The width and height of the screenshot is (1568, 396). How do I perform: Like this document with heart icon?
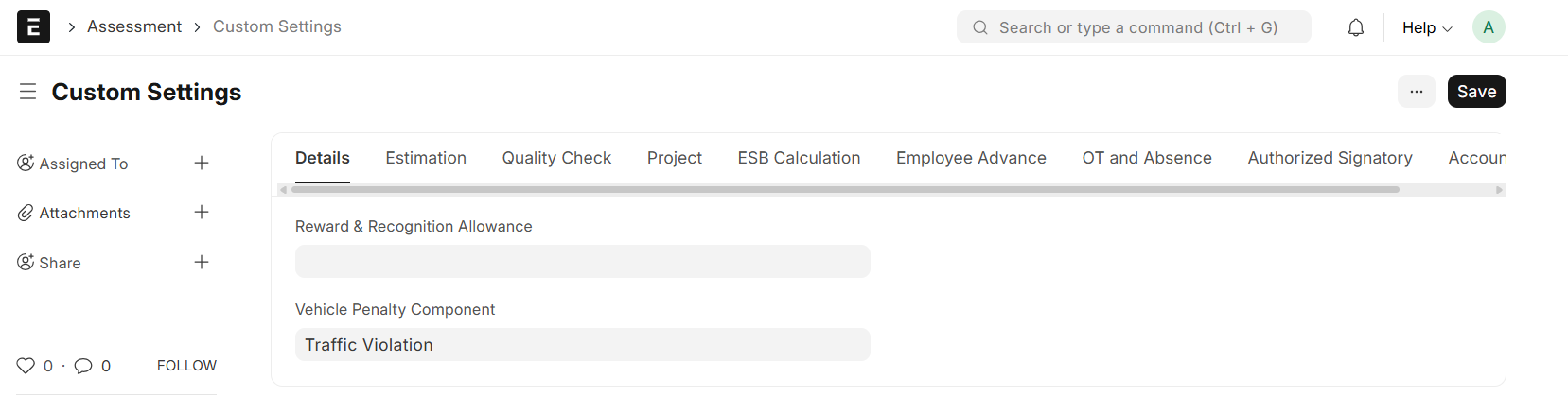pyautogui.click(x=26, y=366)
